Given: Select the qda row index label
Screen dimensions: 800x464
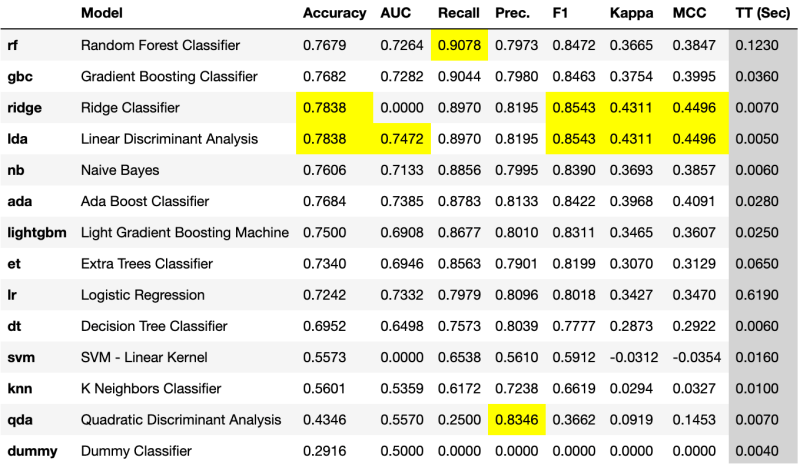Looking at the screenshot, I should (x=20, y=420).
